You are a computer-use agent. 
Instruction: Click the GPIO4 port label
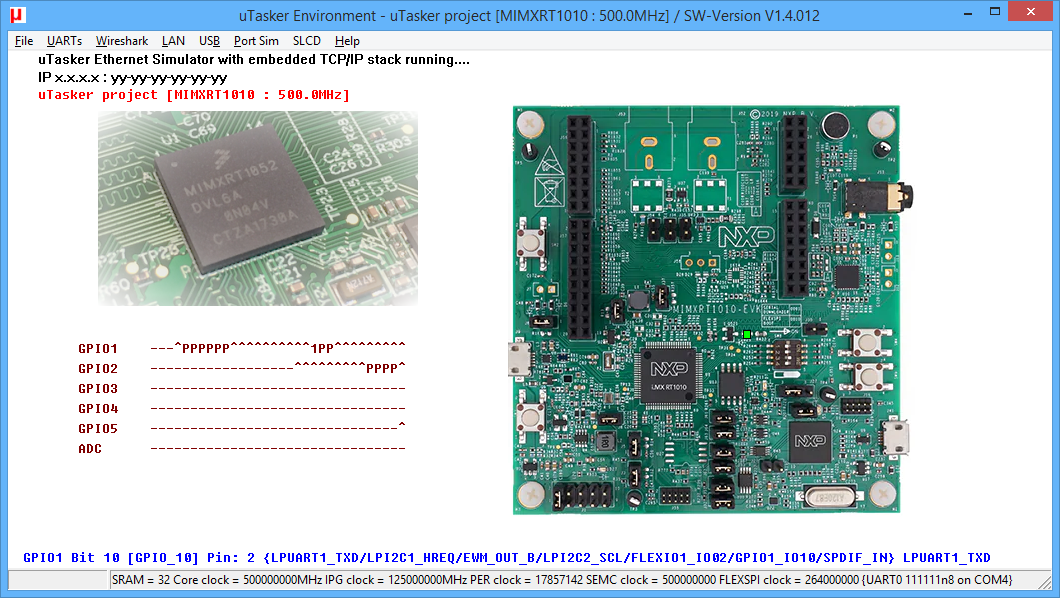tap(98, 409)
